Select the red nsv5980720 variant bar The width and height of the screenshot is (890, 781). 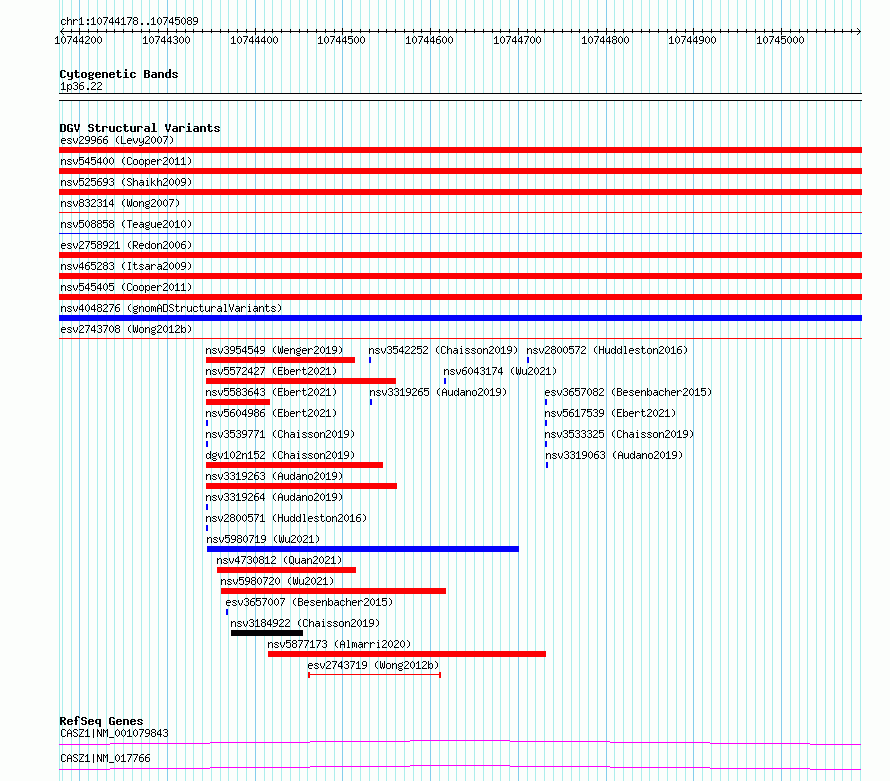coord(333,591)
